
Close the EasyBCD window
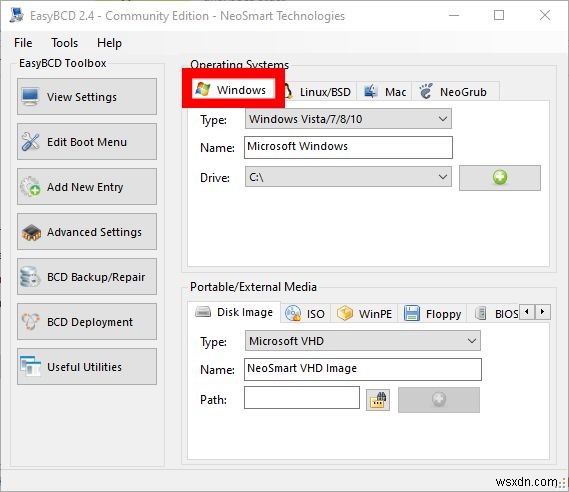click(545, 15)
